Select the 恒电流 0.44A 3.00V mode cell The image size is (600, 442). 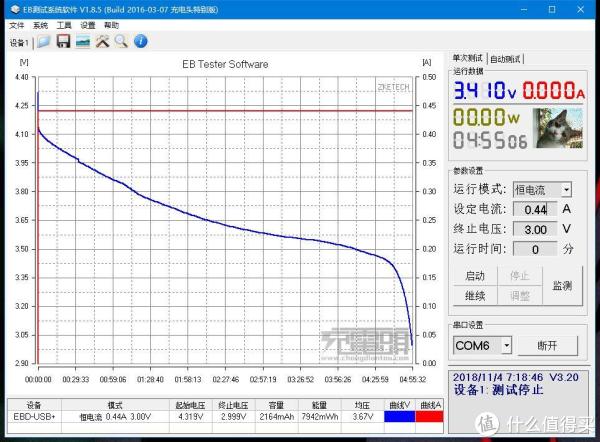tap(115, 416)
